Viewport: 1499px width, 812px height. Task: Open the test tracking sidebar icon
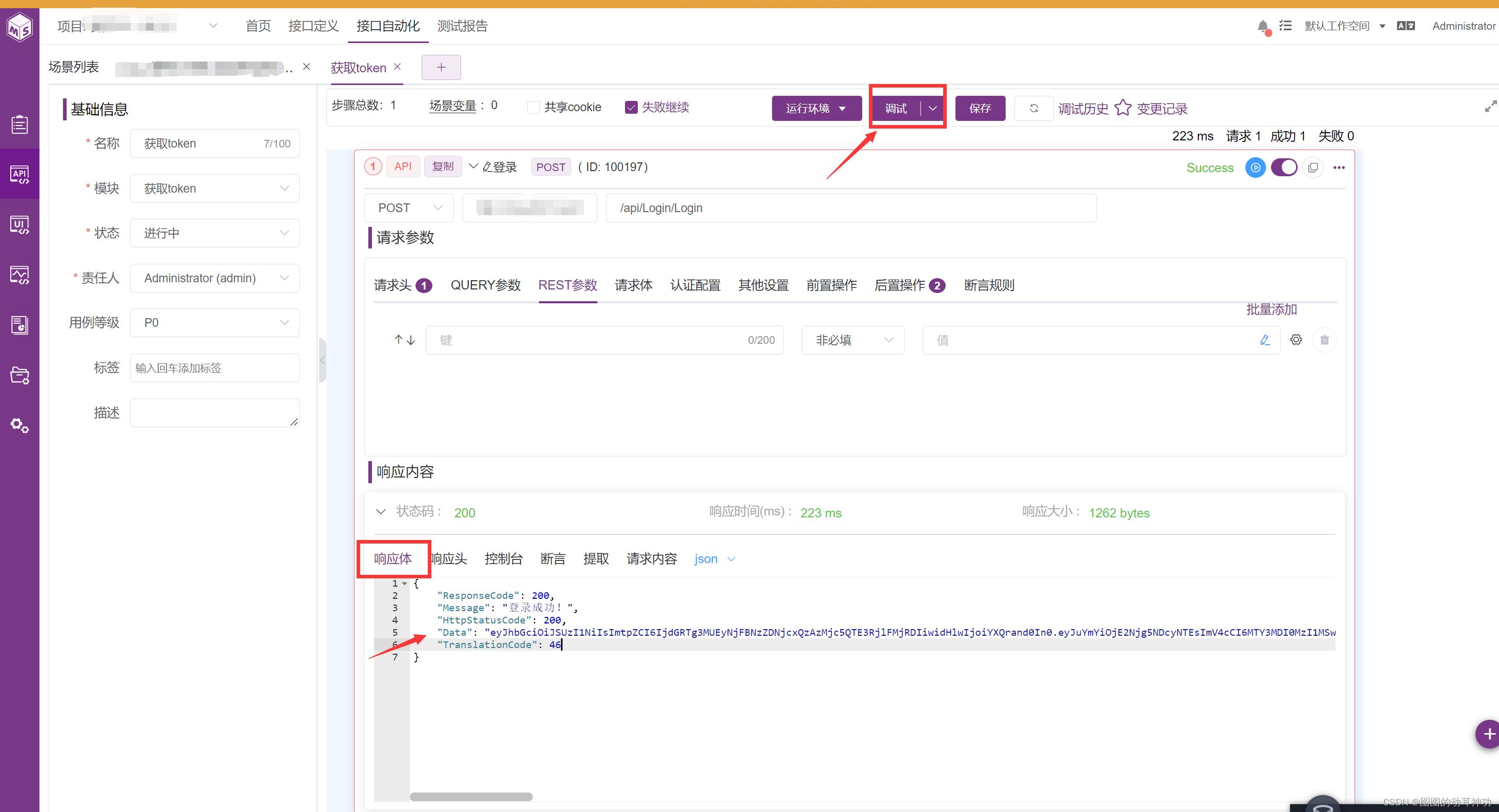pyautogui.click(x=19, y=124)
